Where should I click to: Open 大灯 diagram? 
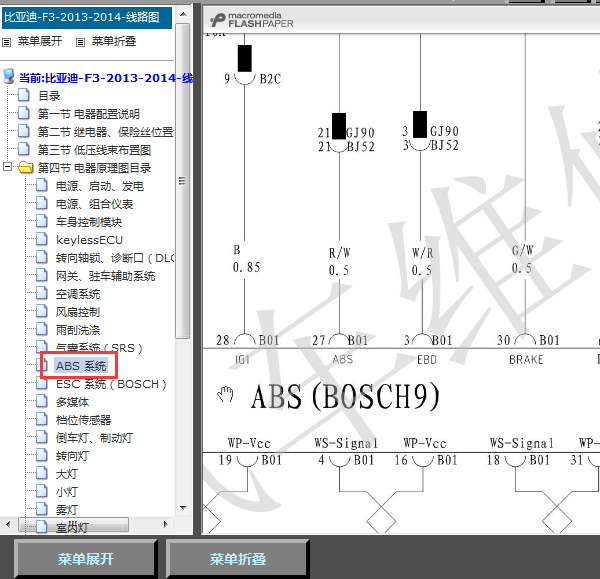point(67,474)
